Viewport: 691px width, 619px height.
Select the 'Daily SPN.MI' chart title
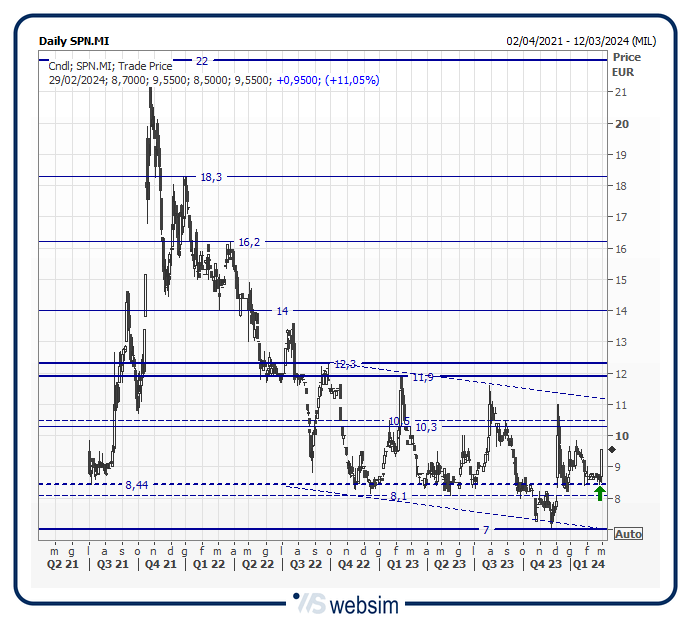74,41
